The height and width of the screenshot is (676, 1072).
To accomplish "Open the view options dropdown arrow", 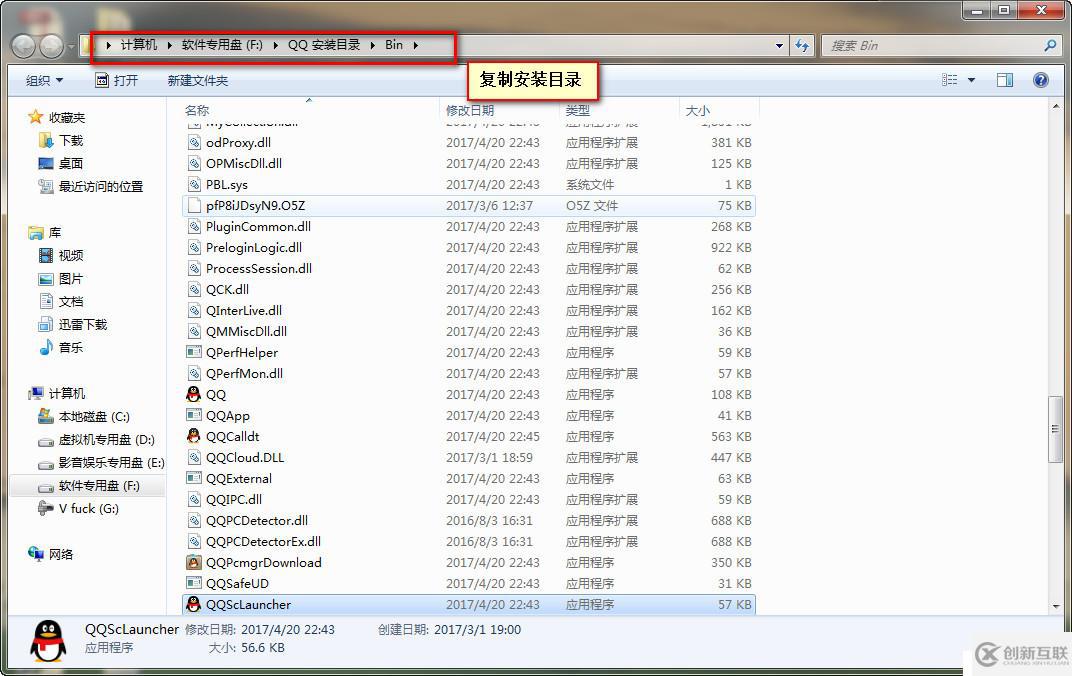I will click(972, 80).
